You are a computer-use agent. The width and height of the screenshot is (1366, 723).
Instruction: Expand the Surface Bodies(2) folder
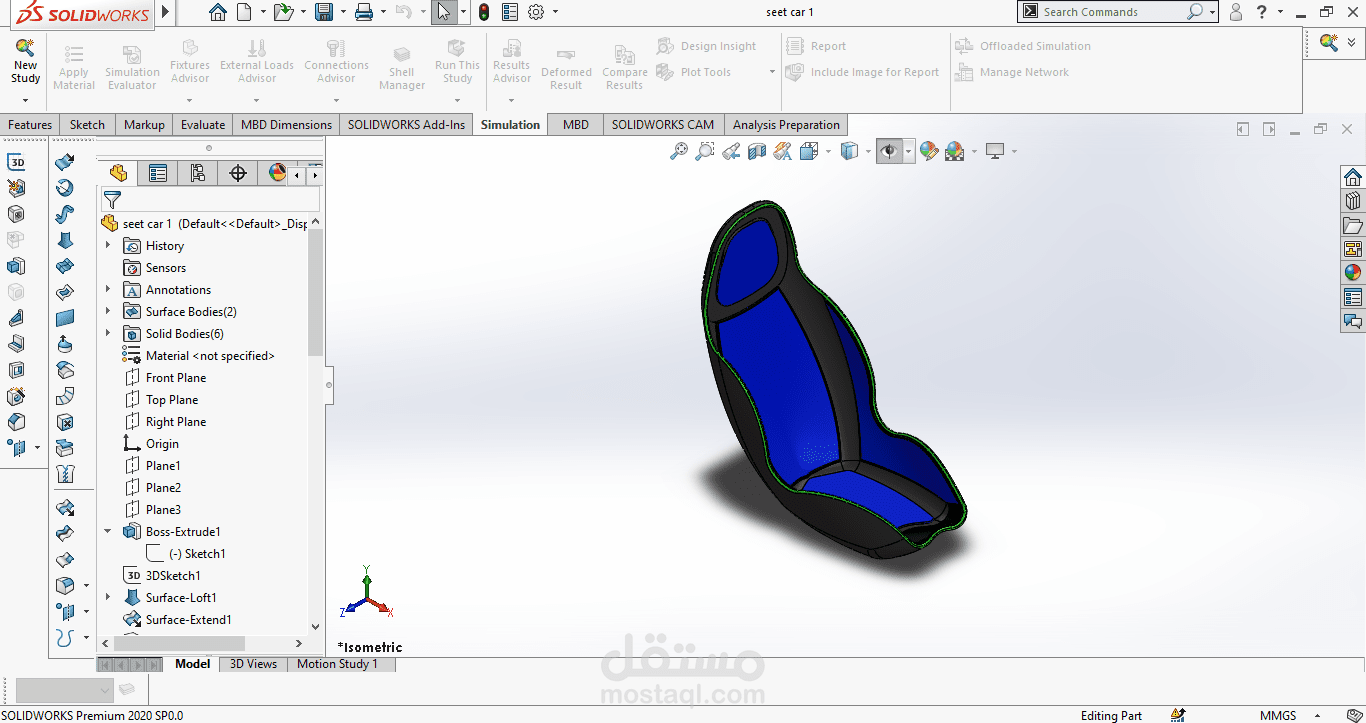pos(108,312)
